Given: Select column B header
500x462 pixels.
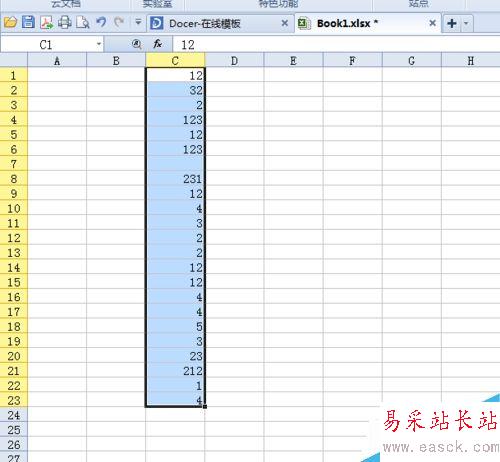Looking at the screenshot, I should coord(116,61).
